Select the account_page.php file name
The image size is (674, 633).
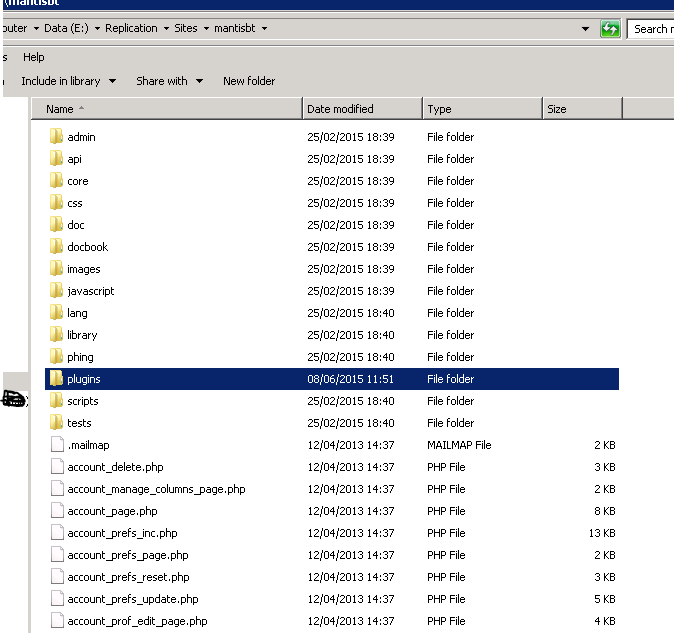[112, 511]
